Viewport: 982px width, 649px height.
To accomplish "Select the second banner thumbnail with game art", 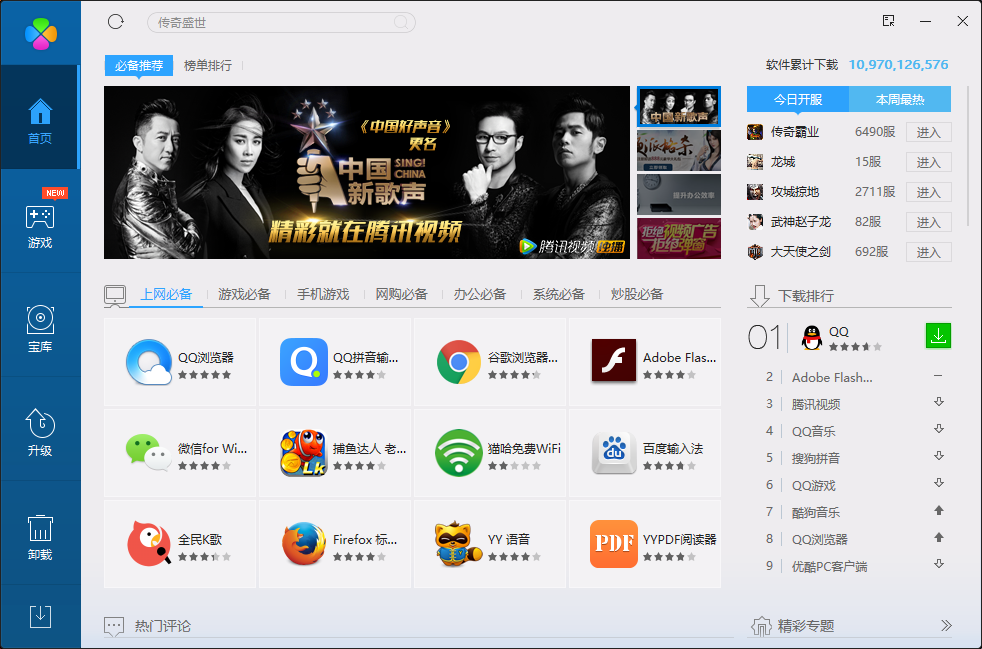I will click(679, 150).
